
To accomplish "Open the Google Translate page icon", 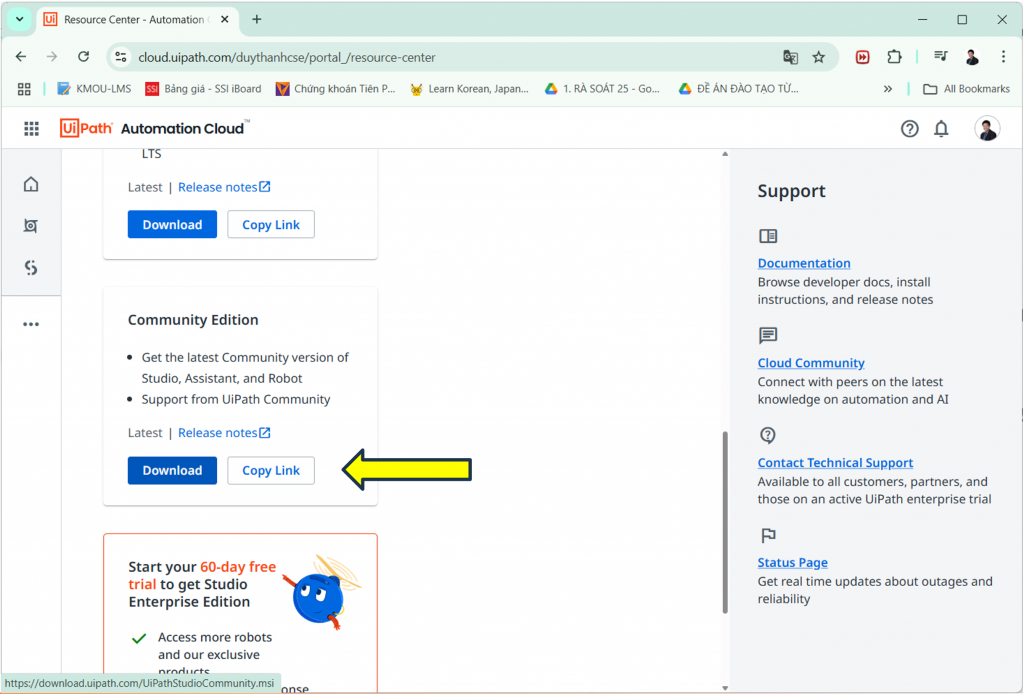I will click(790, 57).
